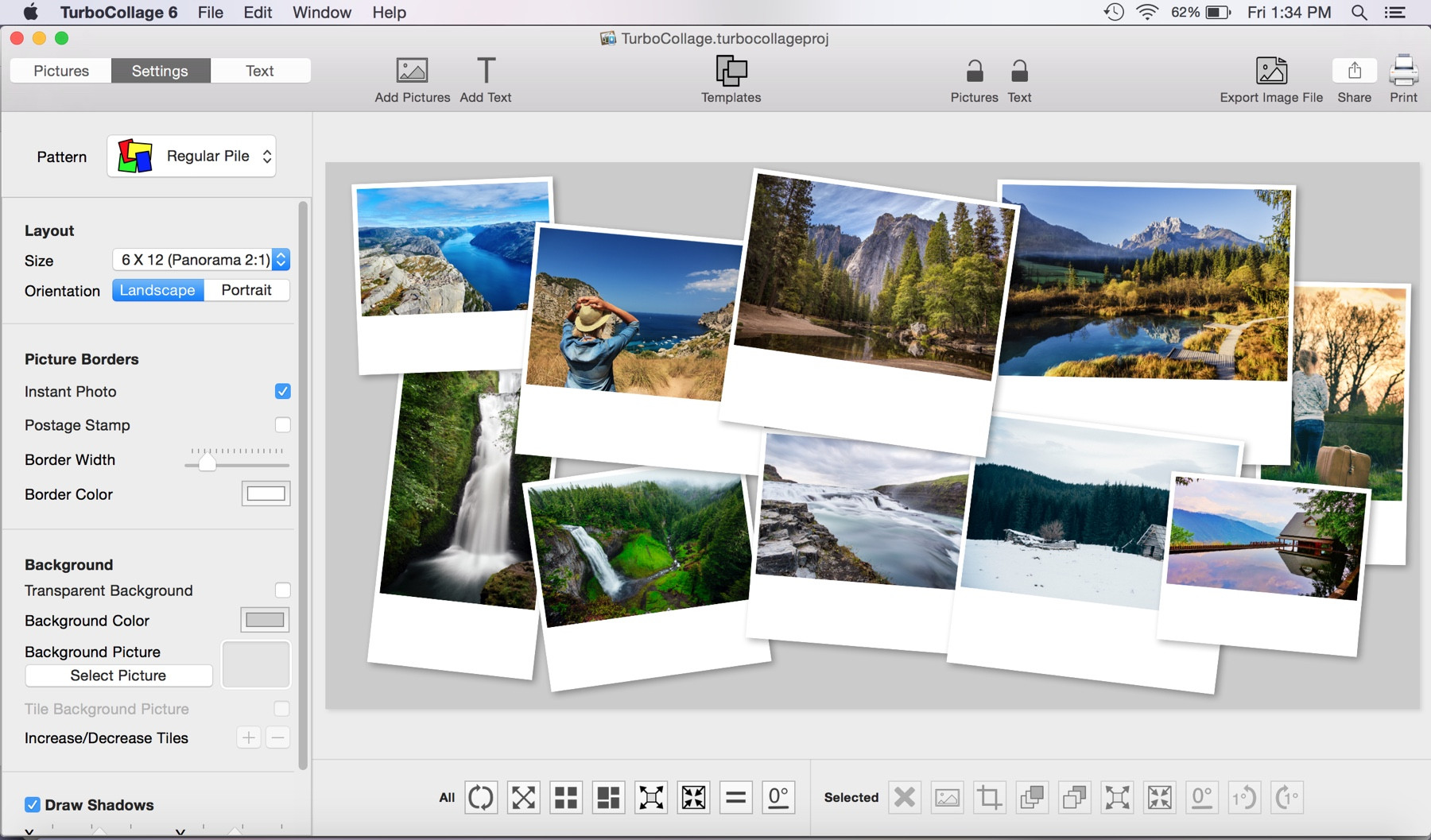Click the shrink all pictures icon
This screenshot has height=840, width=1431.
pos(693,797)
